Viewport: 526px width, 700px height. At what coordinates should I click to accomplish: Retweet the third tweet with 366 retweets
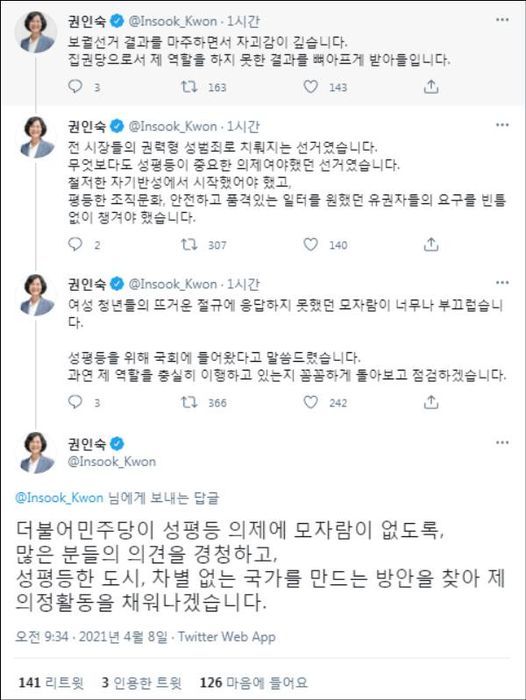(188, 402)
